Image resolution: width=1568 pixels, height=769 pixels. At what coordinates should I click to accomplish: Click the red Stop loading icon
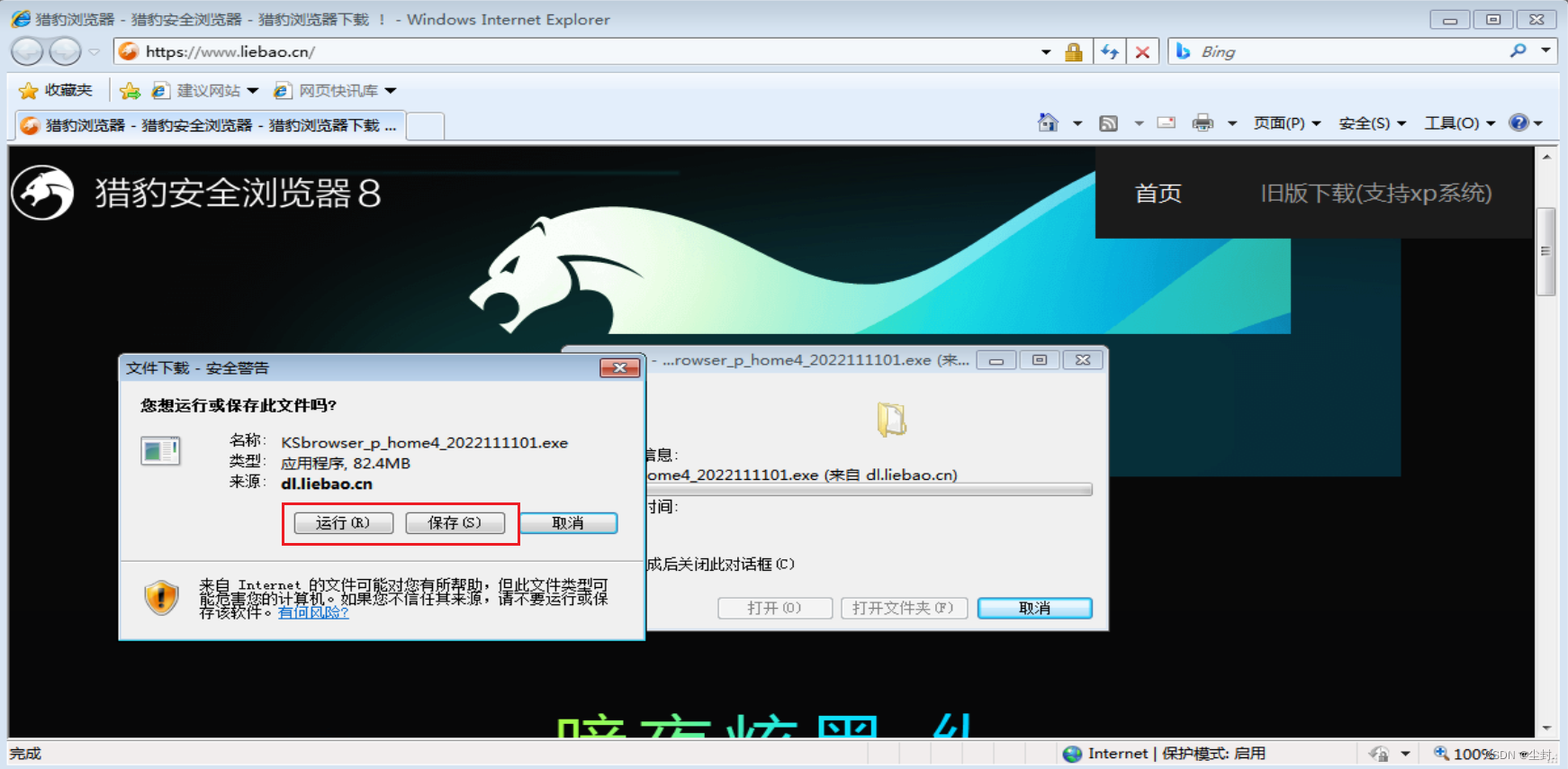(x=1142, y=52)
